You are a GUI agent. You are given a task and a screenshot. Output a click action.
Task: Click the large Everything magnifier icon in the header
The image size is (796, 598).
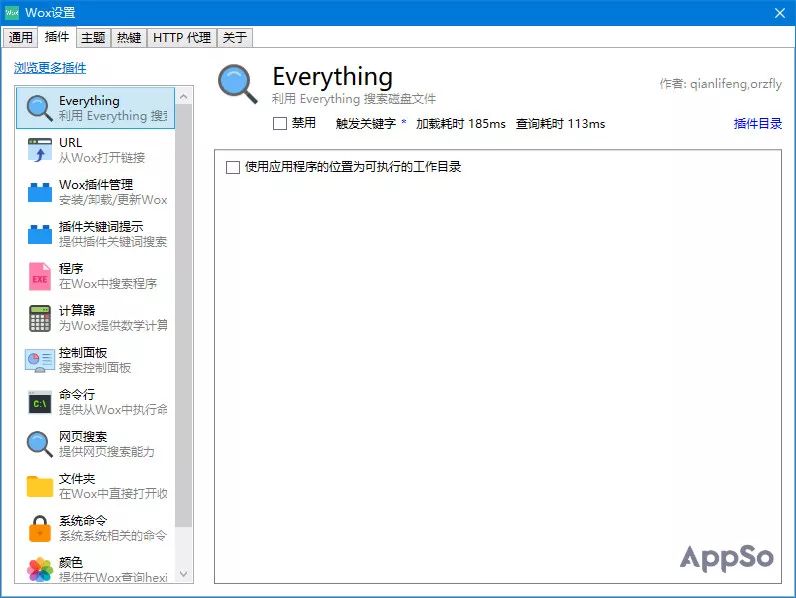pos(237,84)
